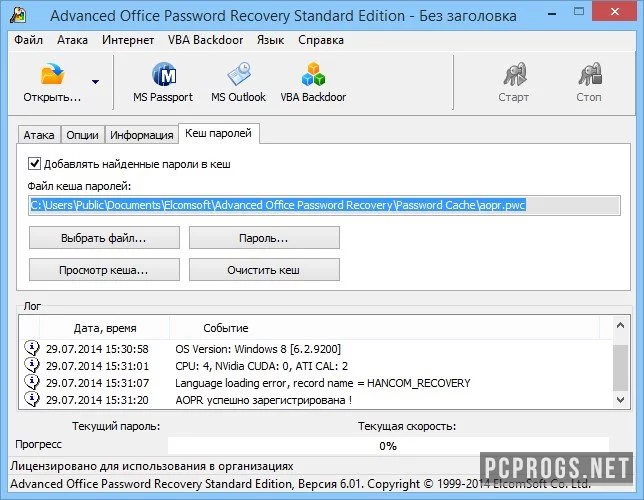
Task: Minimize the application window
Action: coord(552,14)
